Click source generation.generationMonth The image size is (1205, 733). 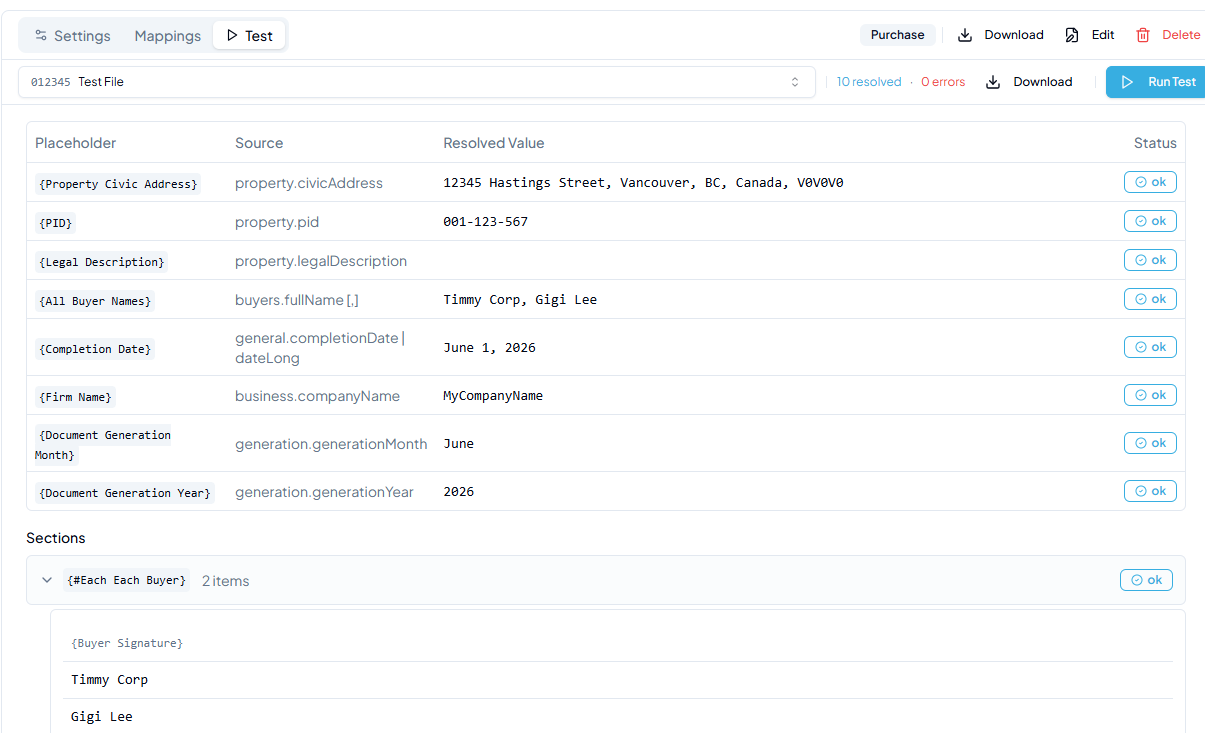click(x=331, y=444)
